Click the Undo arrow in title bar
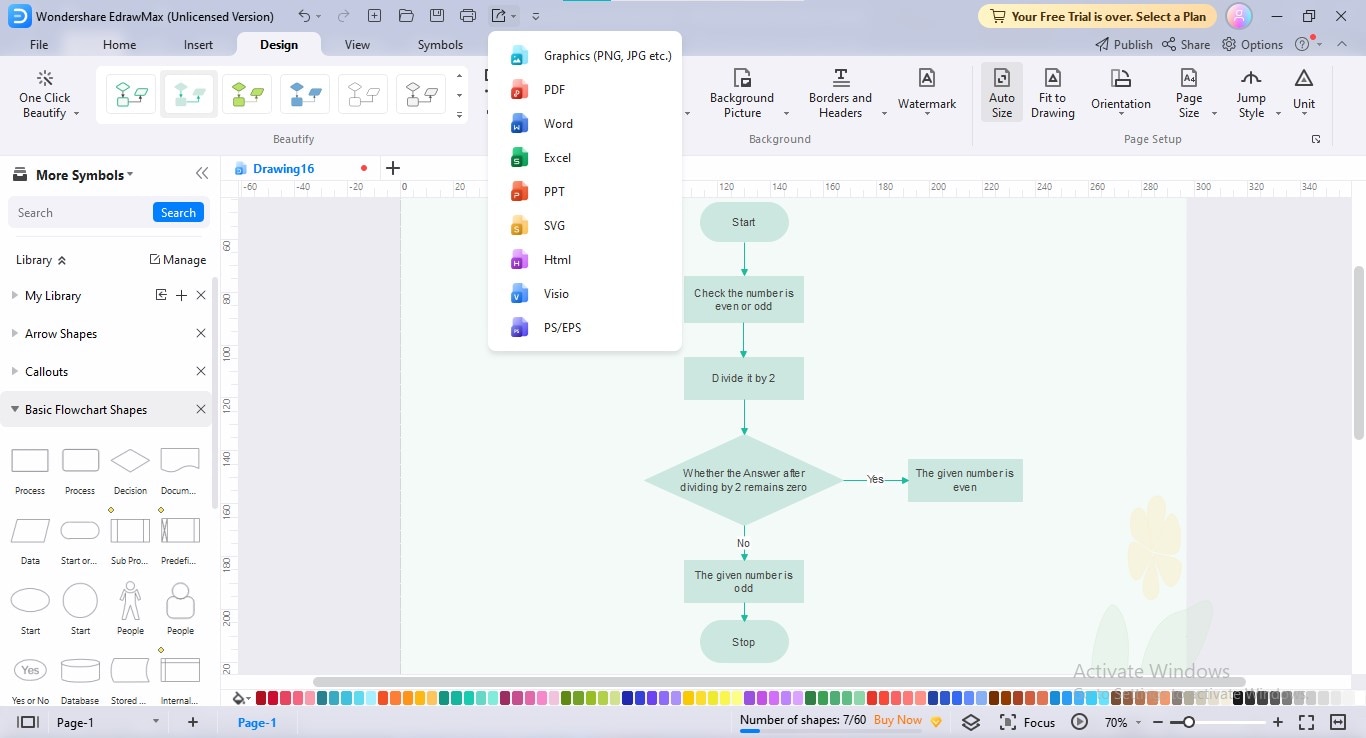The height and width of the screenshot is (738, 1366). tap(305, 16)
